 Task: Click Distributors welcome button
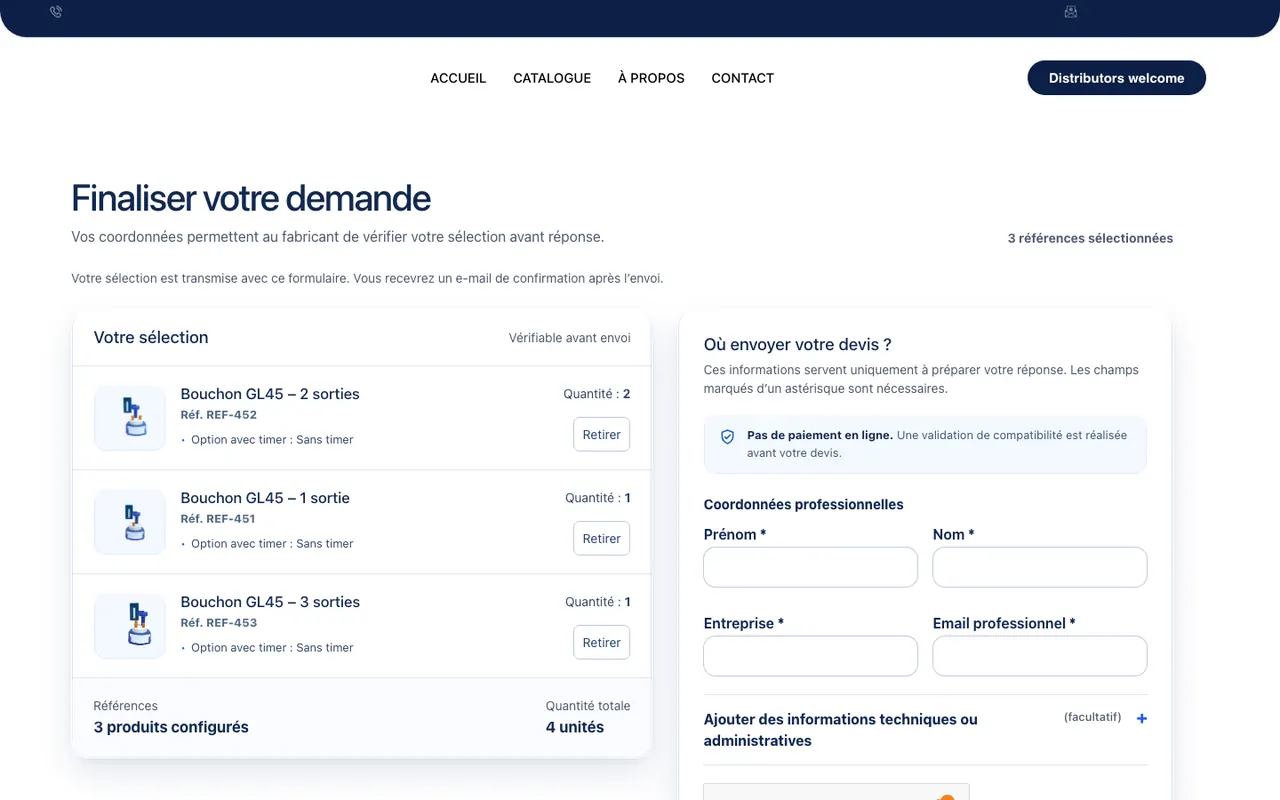(1117, 78)
